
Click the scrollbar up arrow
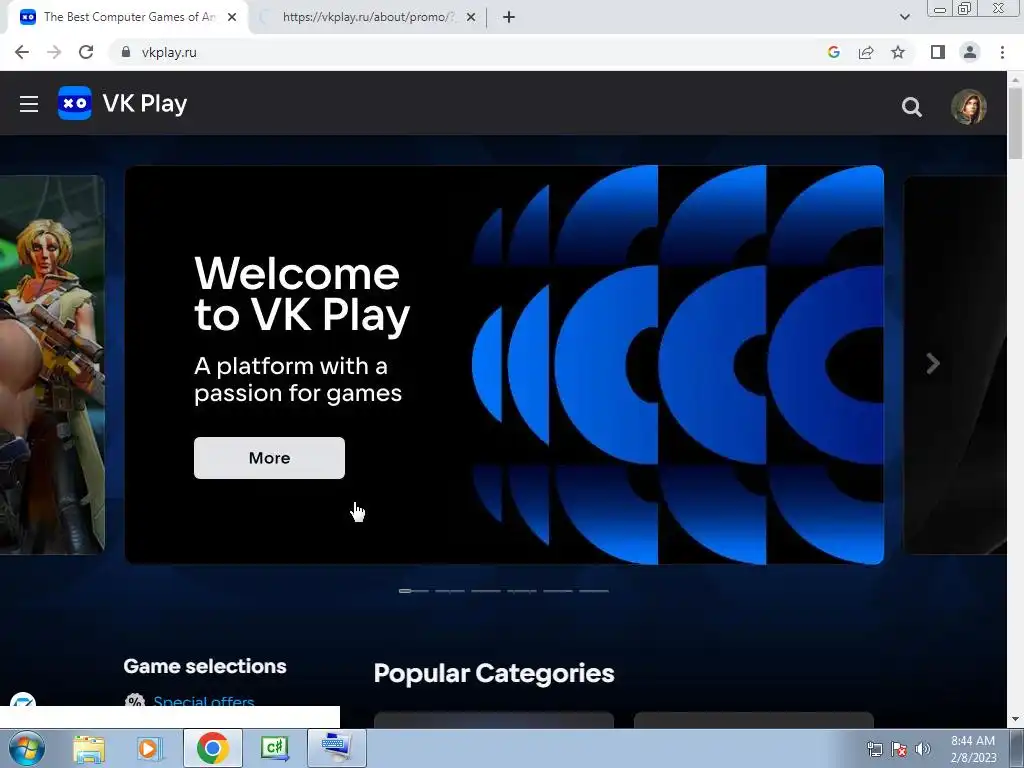(1015, 79)
